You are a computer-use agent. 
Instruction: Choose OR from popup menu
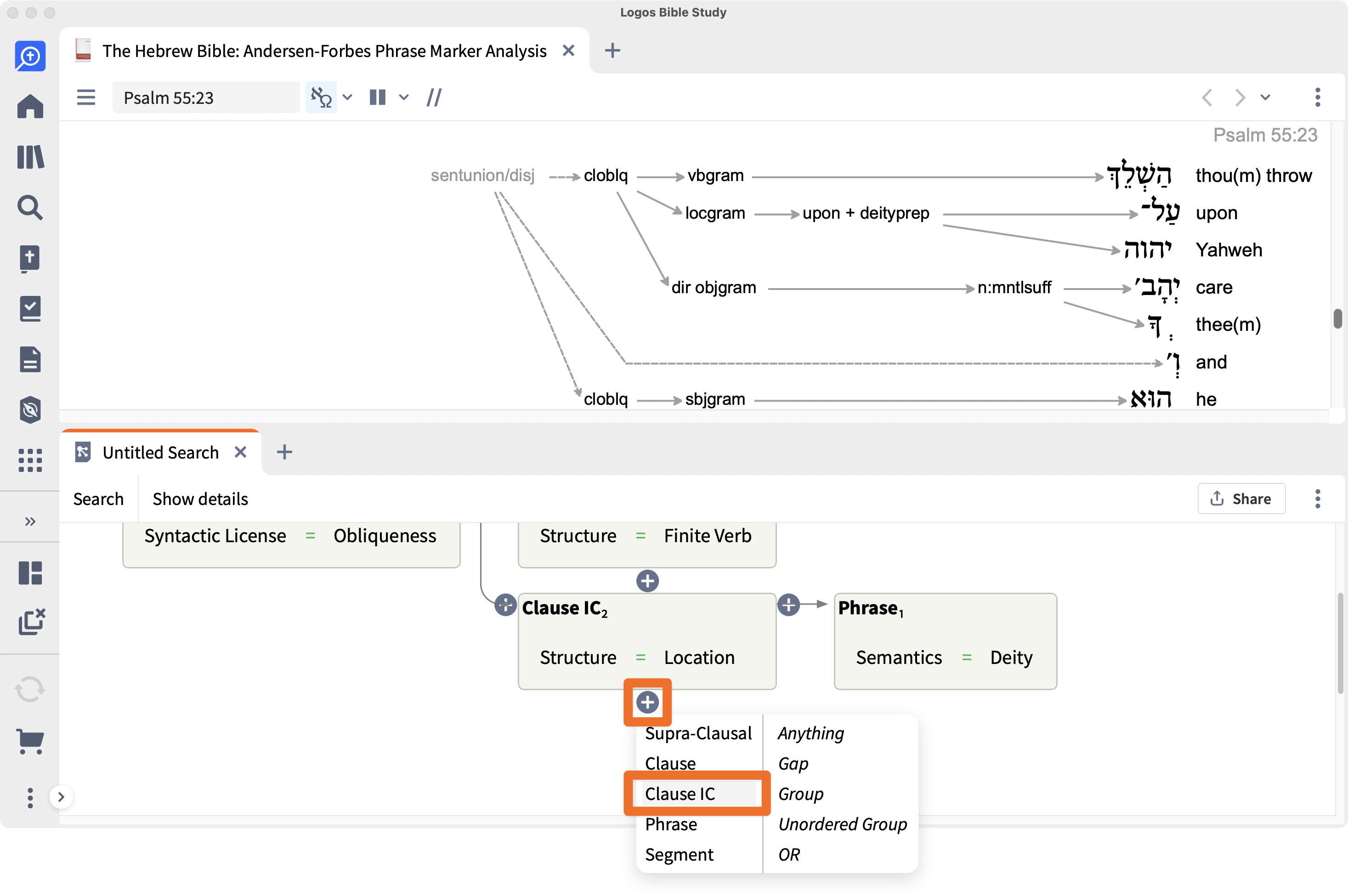tap(788, 854)
